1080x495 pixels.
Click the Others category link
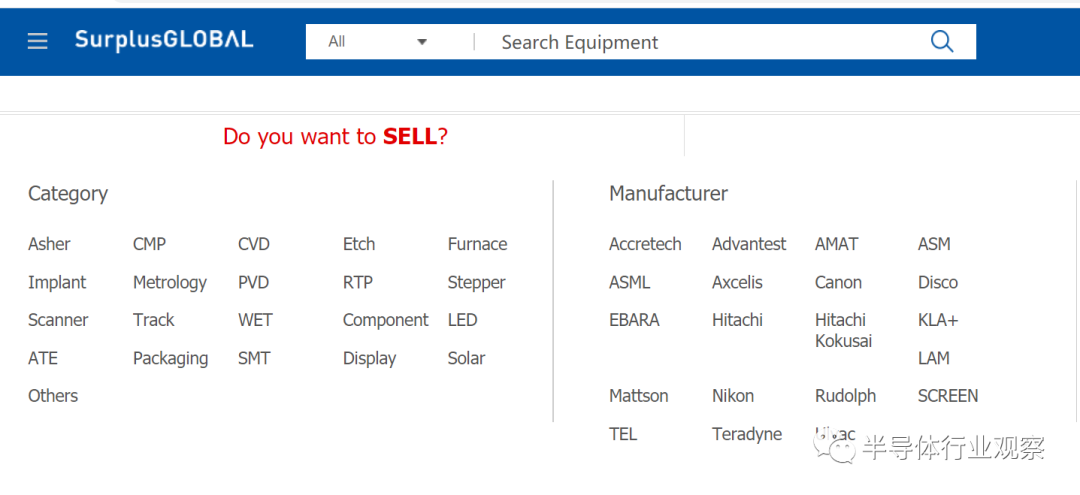pos(53,396)
